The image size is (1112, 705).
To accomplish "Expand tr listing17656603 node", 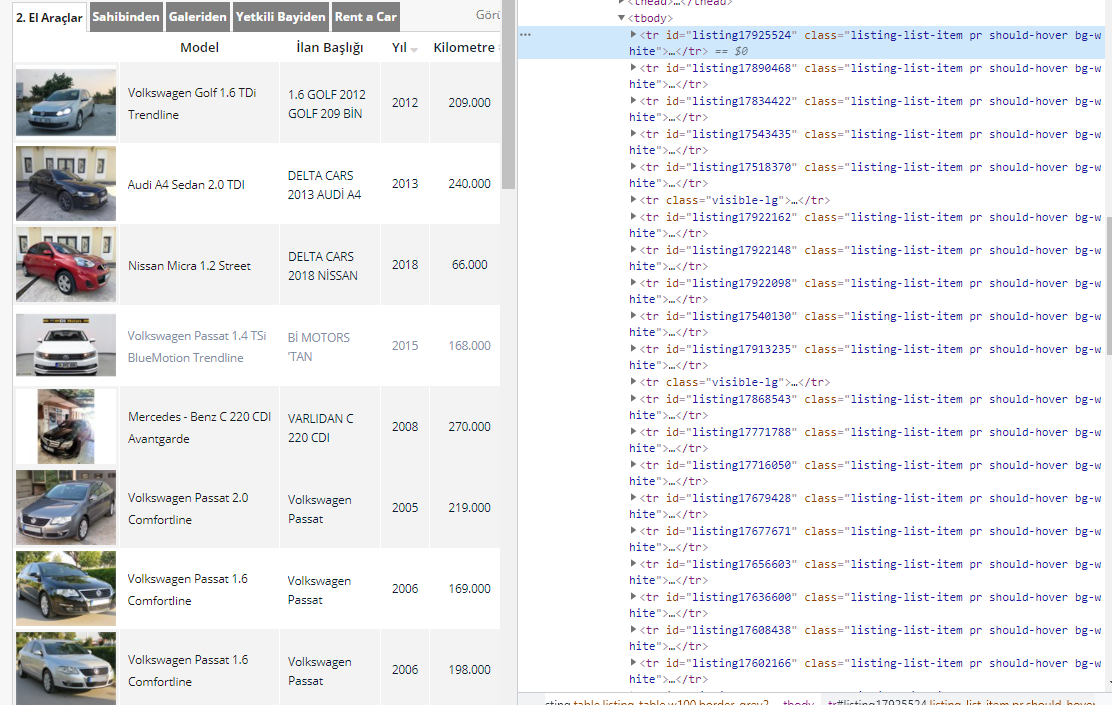I will click(x=633, y=564).
